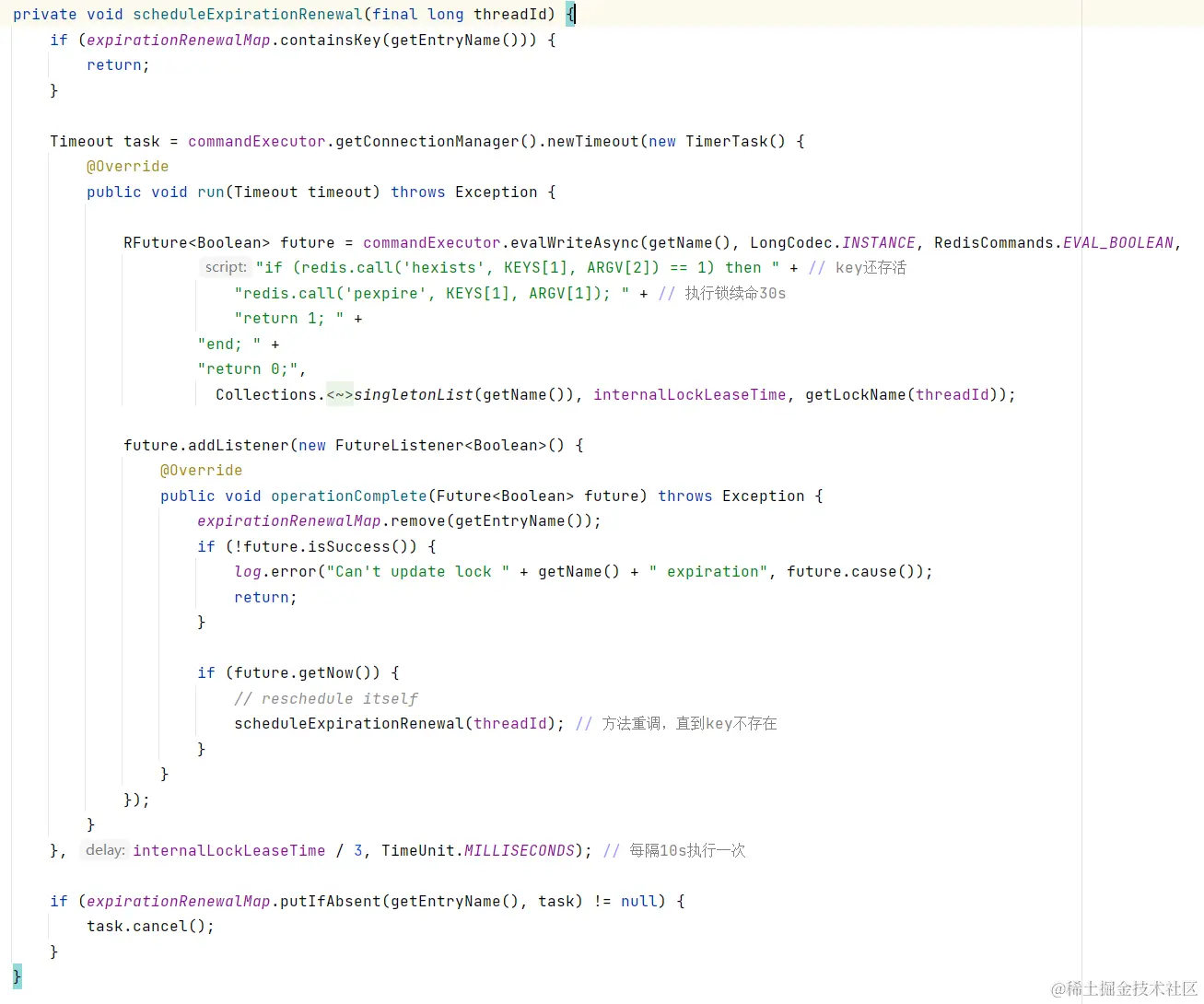
Task: Click the 'pexpire' script string line
Action: (432, 294)
